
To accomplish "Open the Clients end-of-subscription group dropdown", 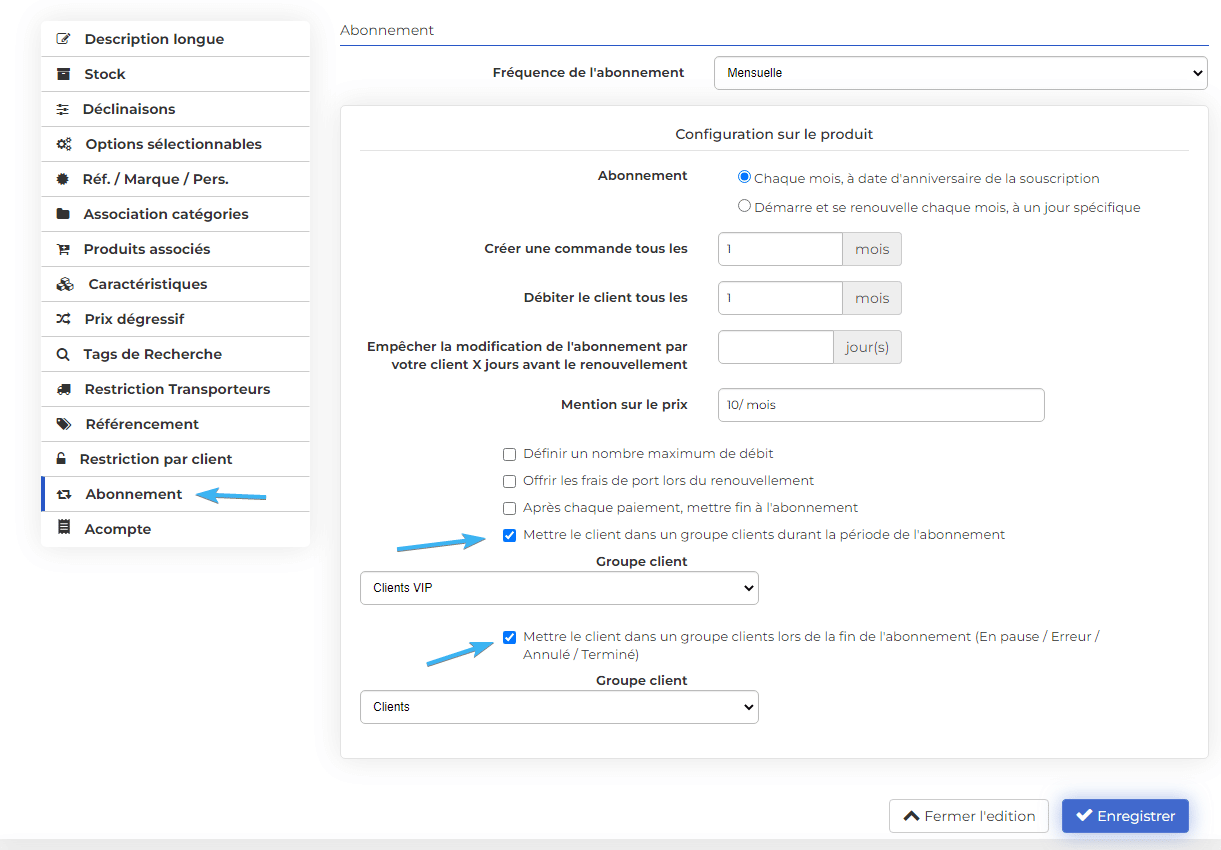I will (559, 707).
